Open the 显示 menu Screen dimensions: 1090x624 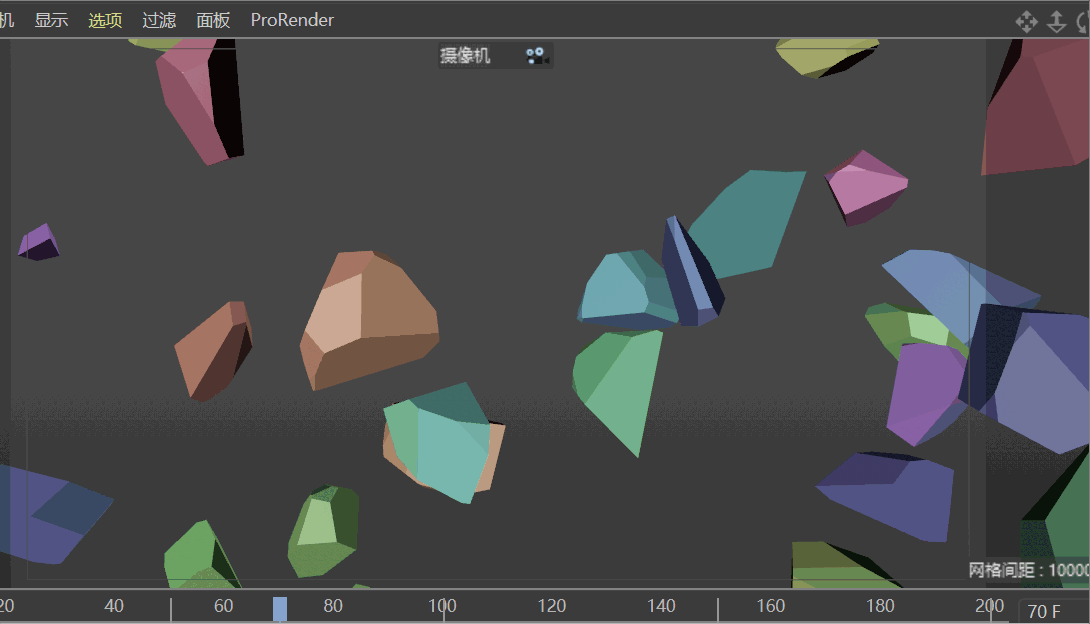tap(51, 20)
